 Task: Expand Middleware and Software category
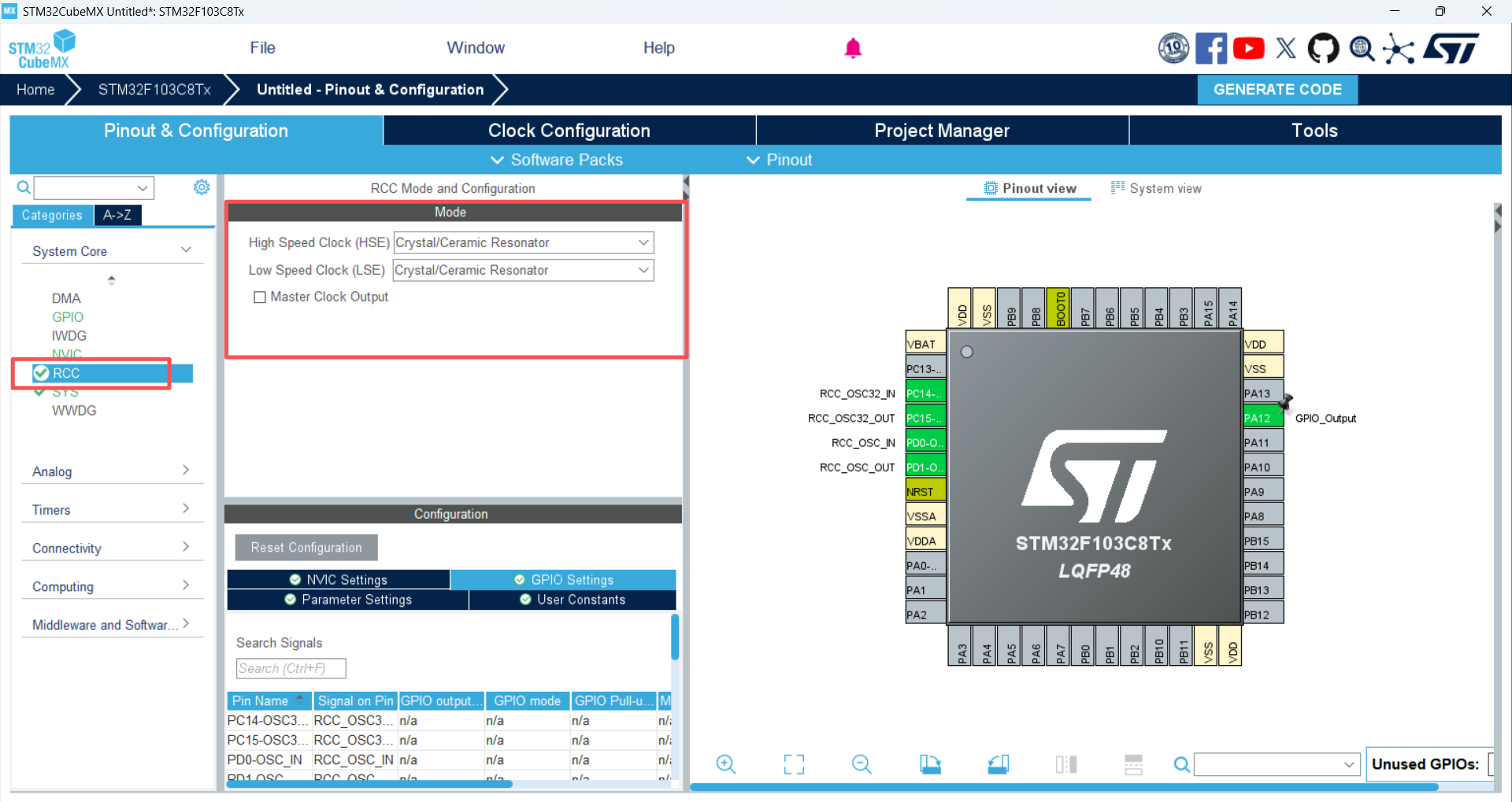112,624
